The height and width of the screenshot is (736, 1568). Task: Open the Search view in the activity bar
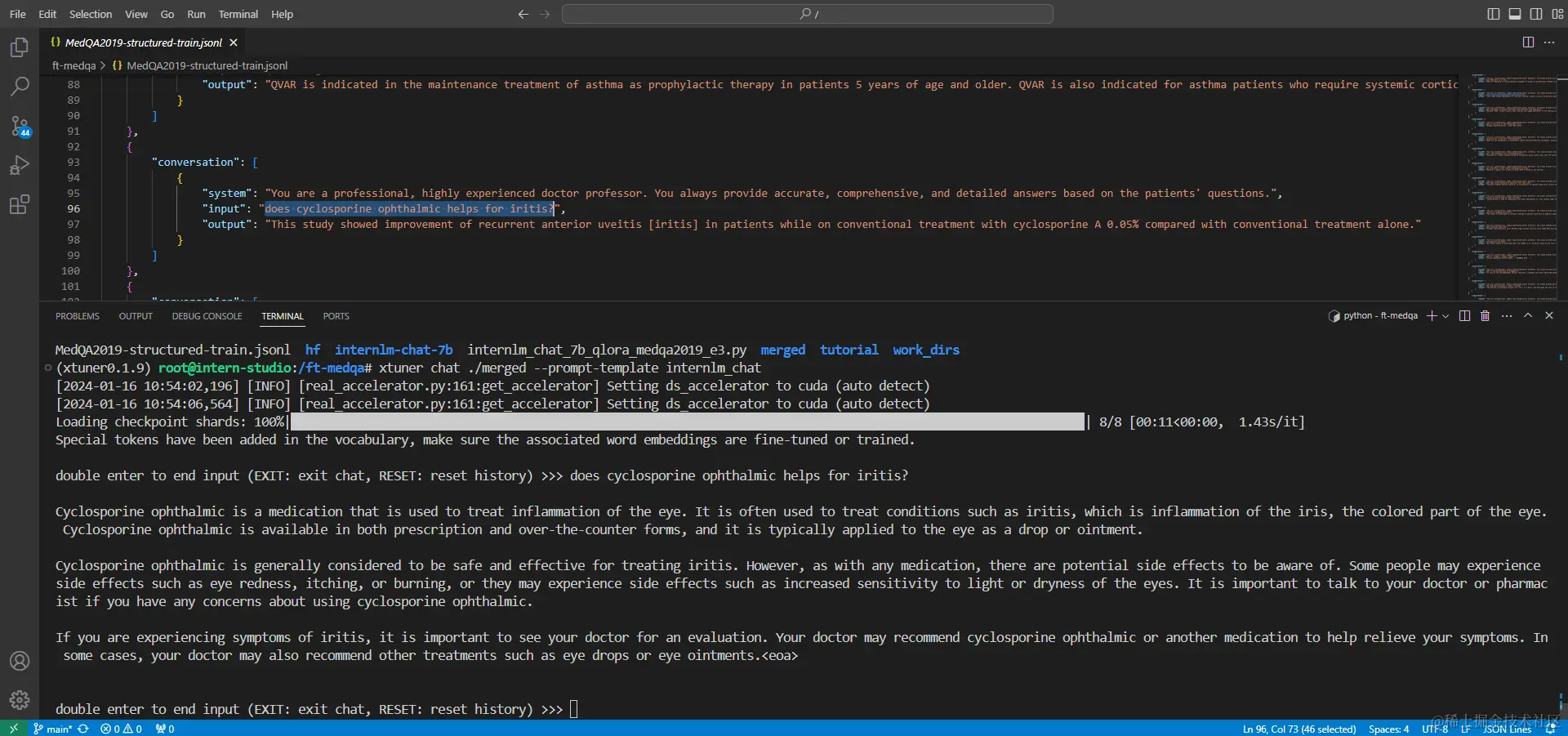click(20, 86)
